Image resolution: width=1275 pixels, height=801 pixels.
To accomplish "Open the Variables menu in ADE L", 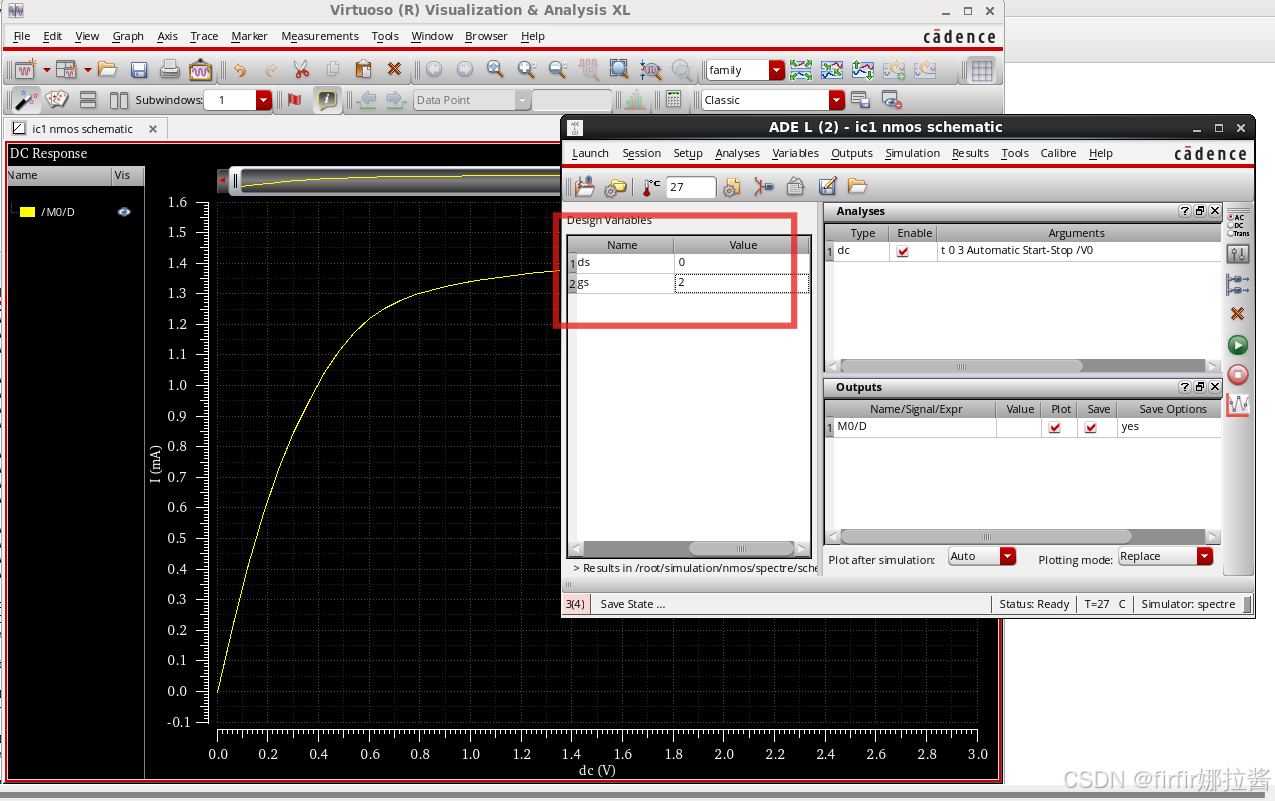I will (x=795, y=153).
